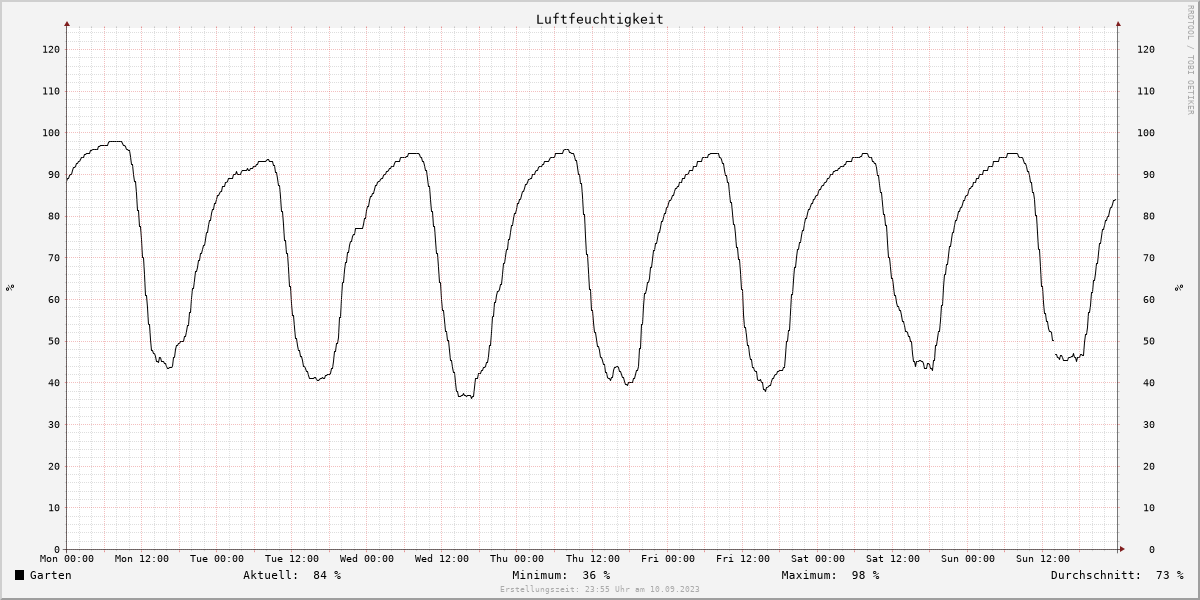
Task: Click the 120 label on the left axis
Action: click(x=51, y=49)
